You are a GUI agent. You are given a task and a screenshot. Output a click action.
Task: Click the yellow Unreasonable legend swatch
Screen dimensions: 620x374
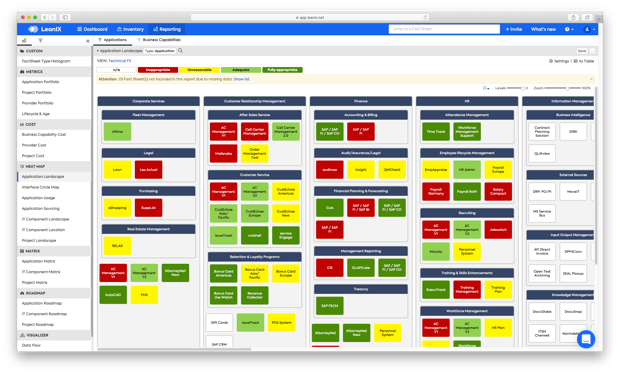[x=199, y=70]
